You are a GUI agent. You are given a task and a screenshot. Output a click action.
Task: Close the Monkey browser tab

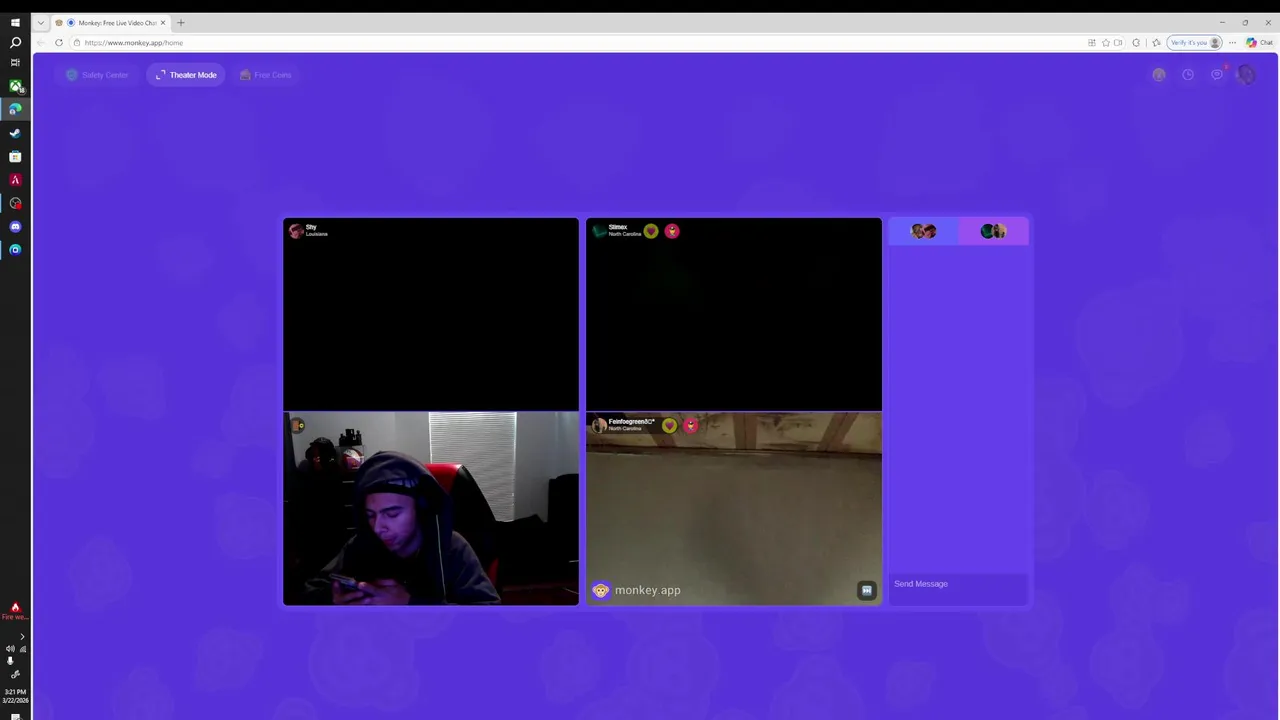click(x=163, y=22)
